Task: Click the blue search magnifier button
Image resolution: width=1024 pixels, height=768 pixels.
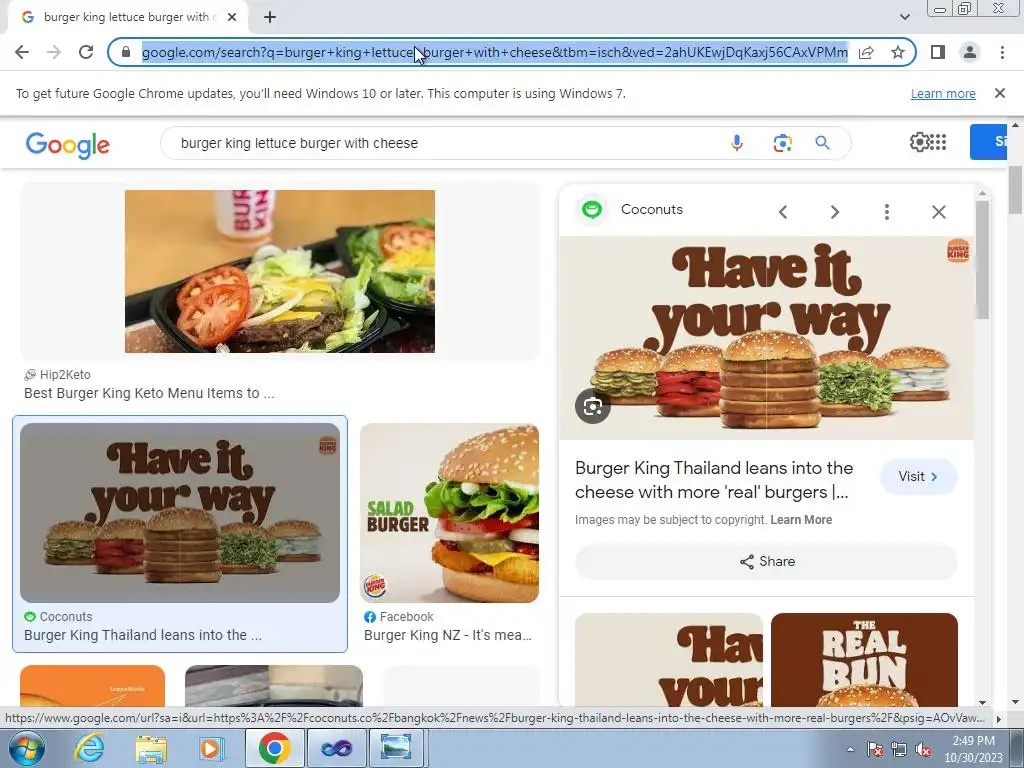Action: point(822,143)
